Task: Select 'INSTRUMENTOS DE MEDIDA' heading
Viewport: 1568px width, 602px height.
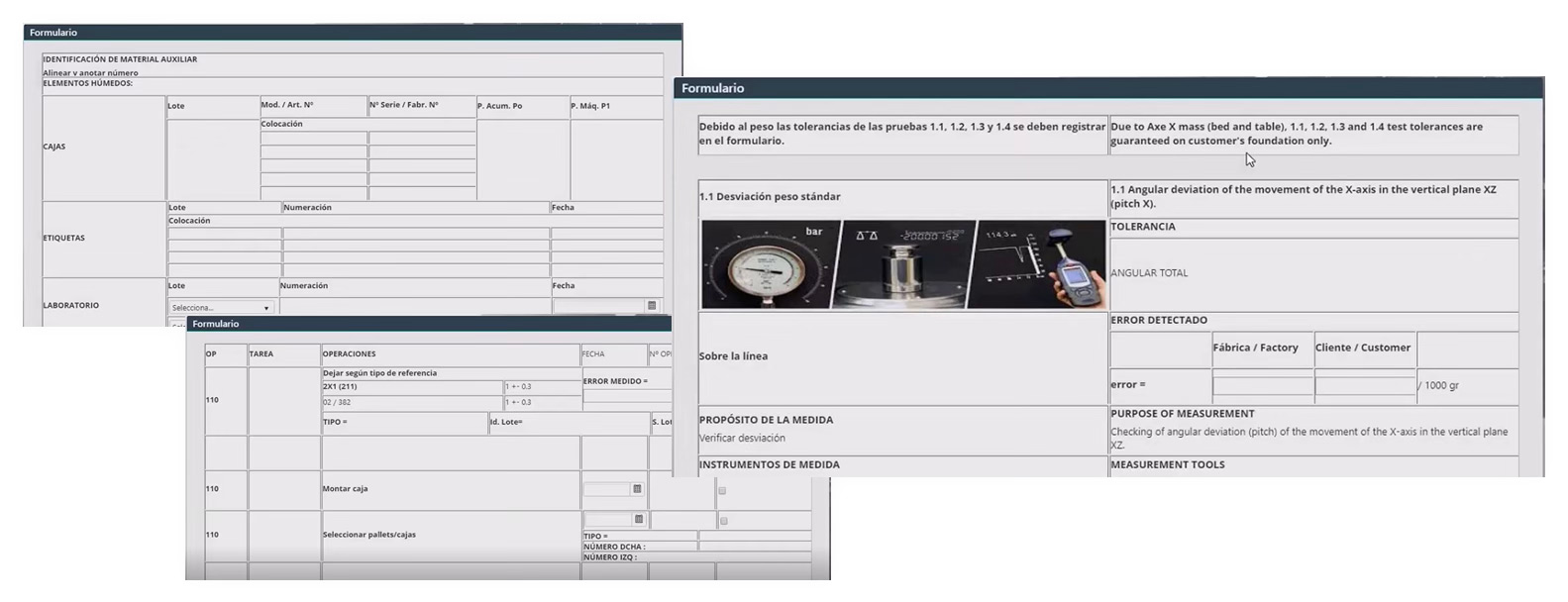Action: click(770, 464)
